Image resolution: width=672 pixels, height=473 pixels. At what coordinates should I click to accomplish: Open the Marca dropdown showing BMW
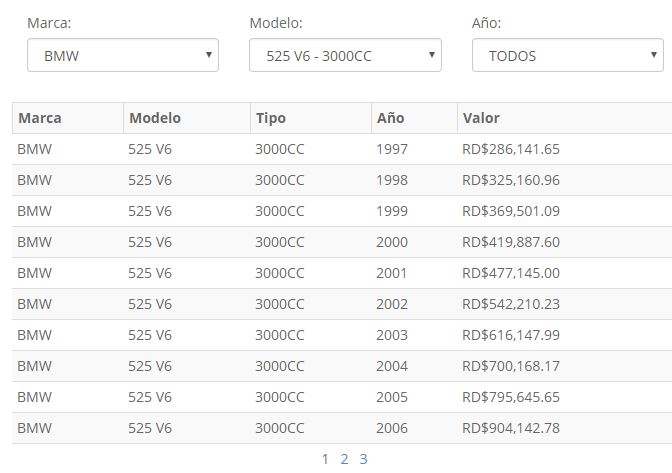[122, 56]
